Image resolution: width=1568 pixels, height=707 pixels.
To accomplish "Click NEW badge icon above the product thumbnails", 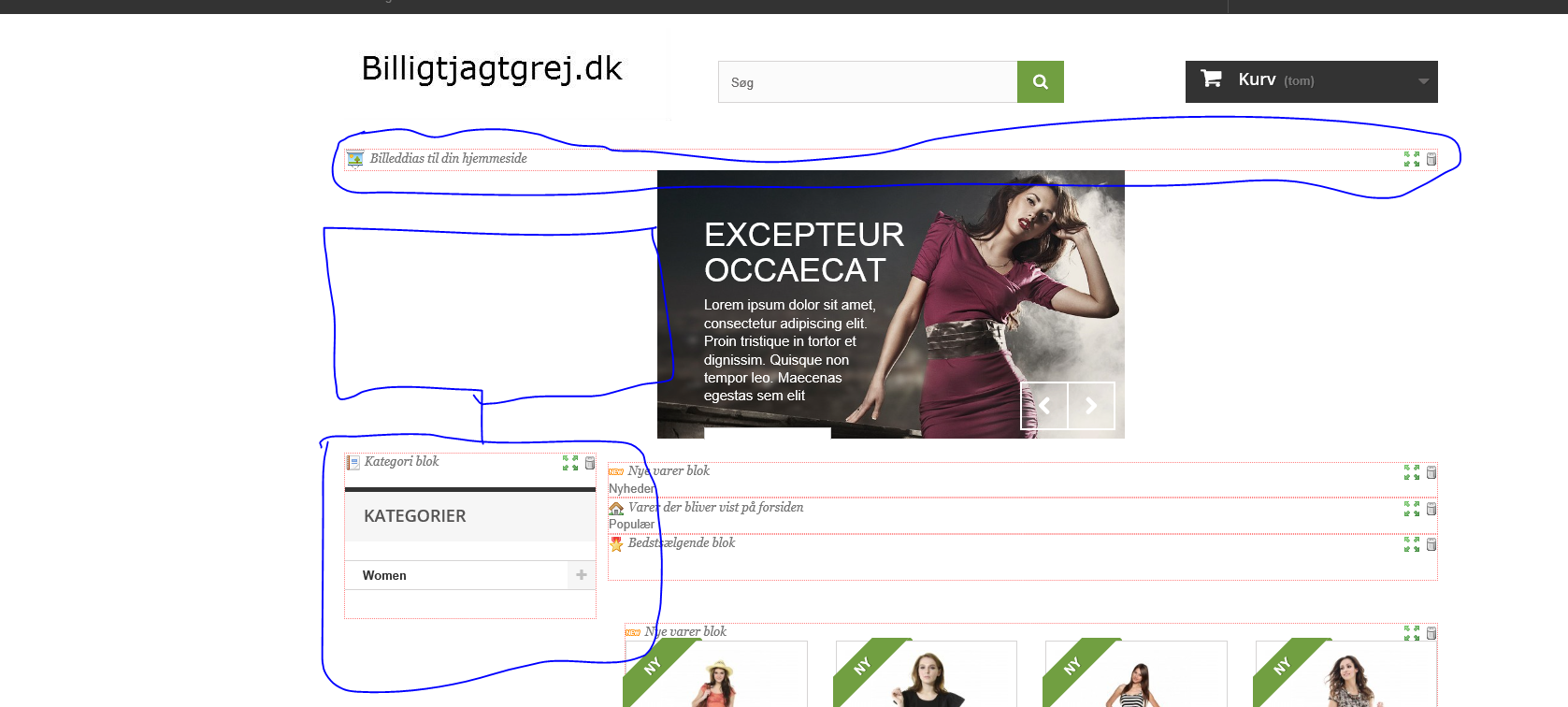I will (x=633, y=632).
